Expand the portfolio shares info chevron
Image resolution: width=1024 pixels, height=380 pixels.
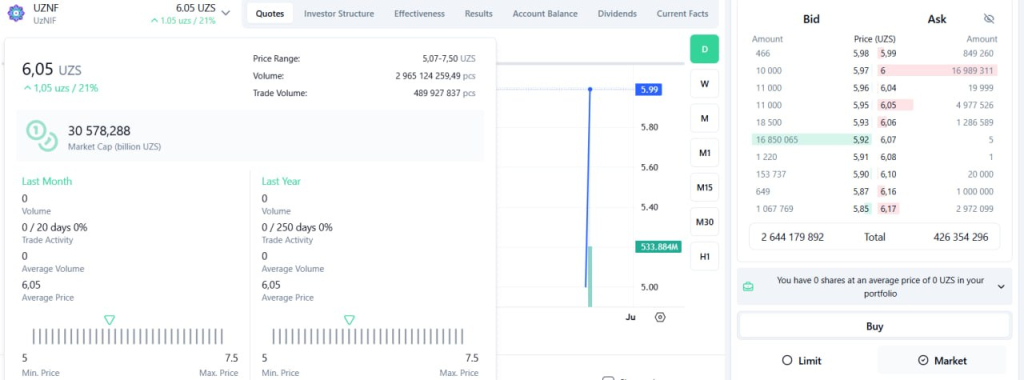[1001, 287]
